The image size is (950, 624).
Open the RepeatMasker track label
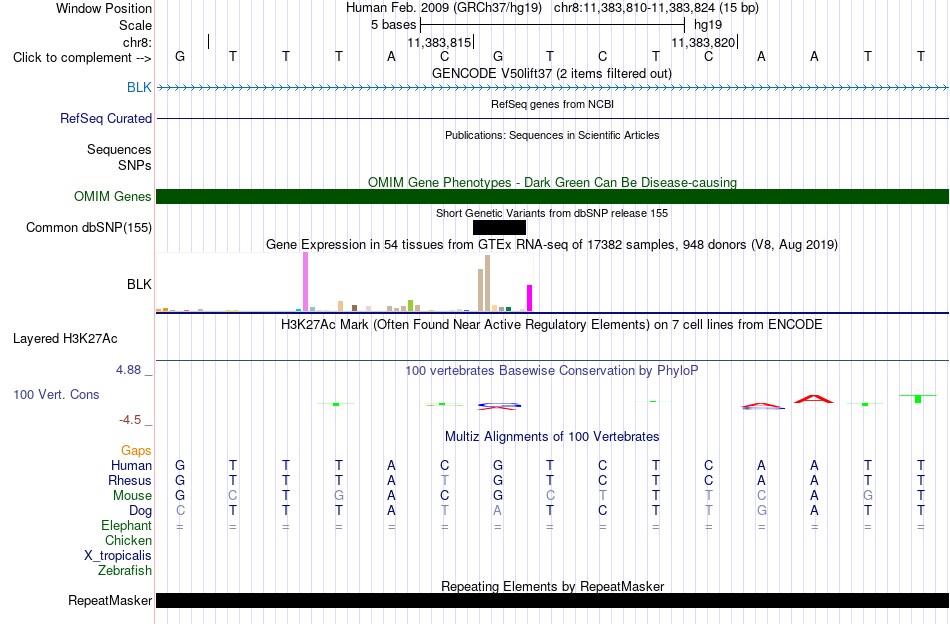tap(110, 600)
